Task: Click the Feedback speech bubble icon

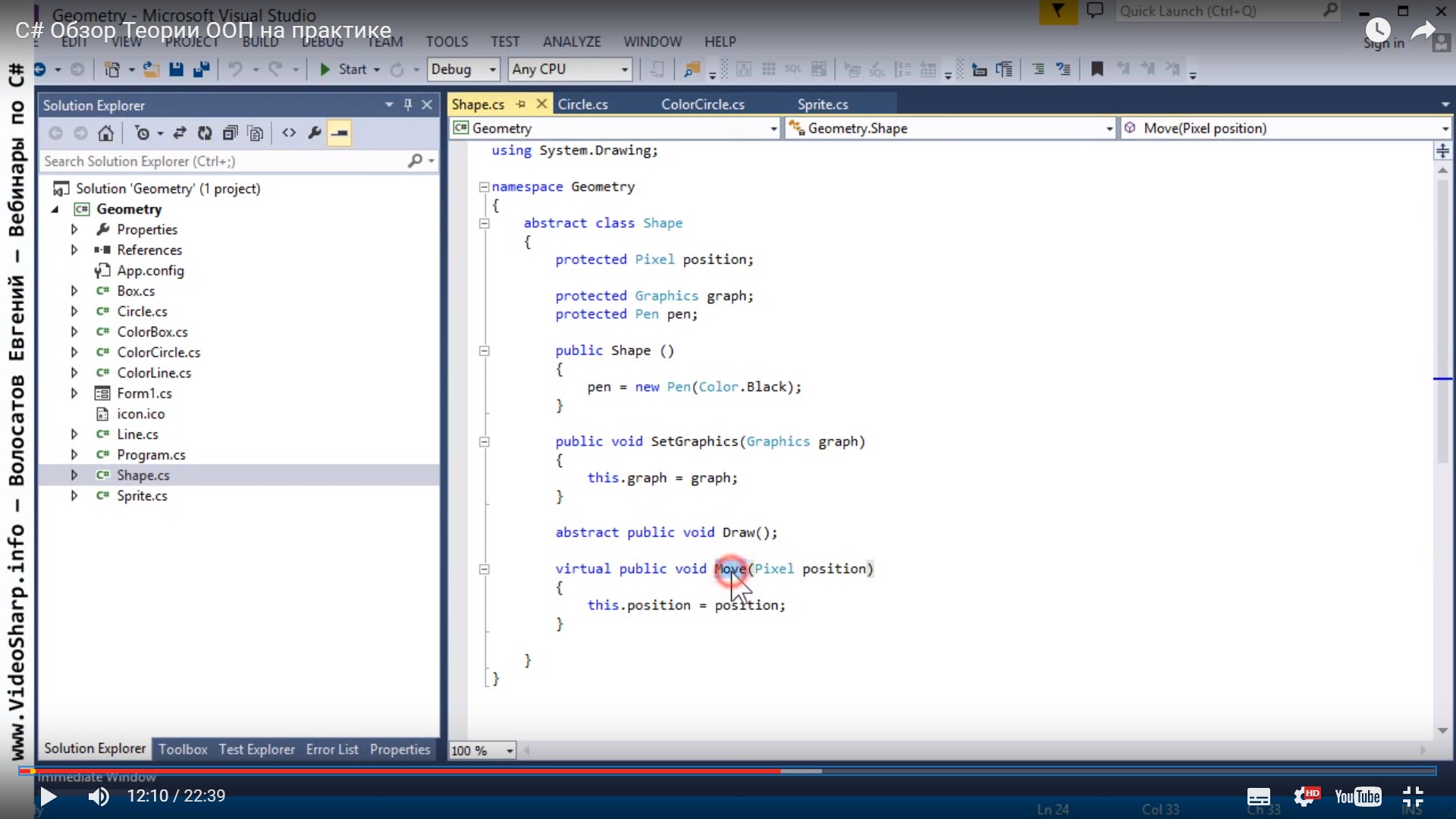Action: [x=1094, y=11]
